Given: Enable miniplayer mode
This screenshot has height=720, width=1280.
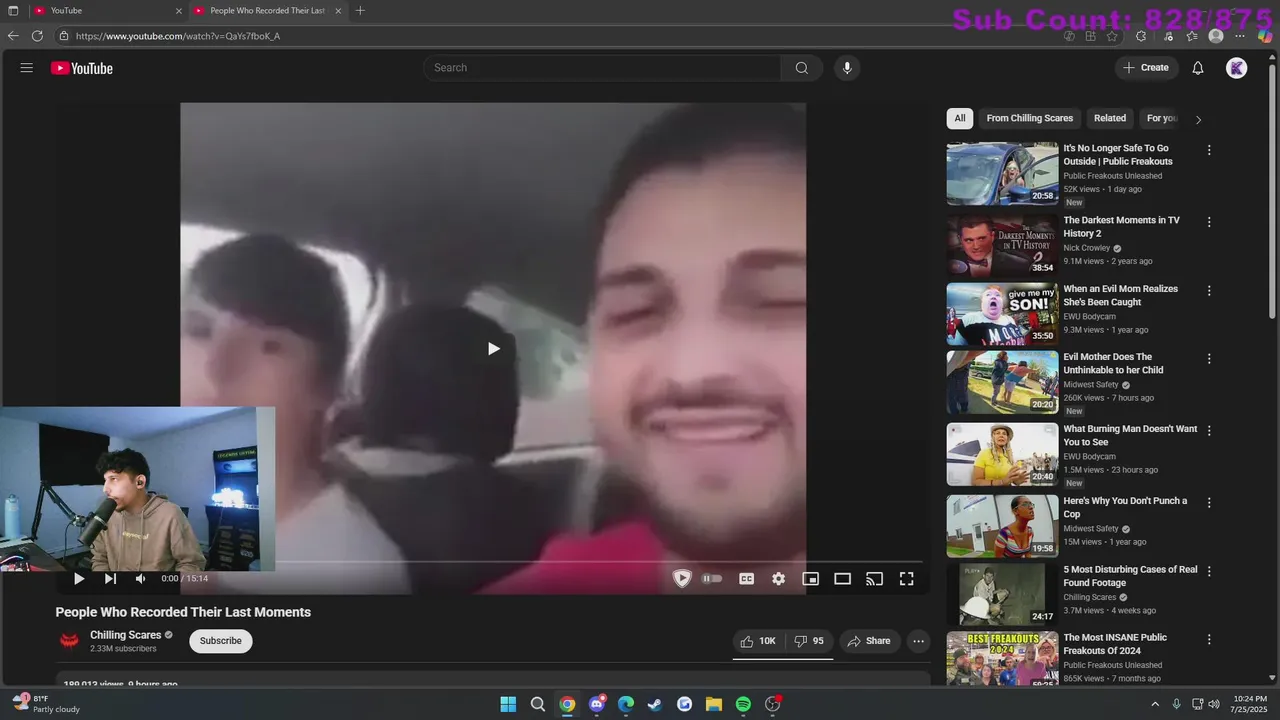Looking at the screenshot, I should (811, 579).
